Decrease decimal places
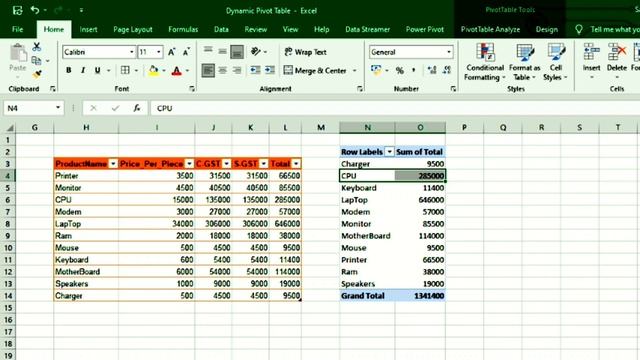The height and width of the screenshot is (360, 640). [x=447, y=70]
